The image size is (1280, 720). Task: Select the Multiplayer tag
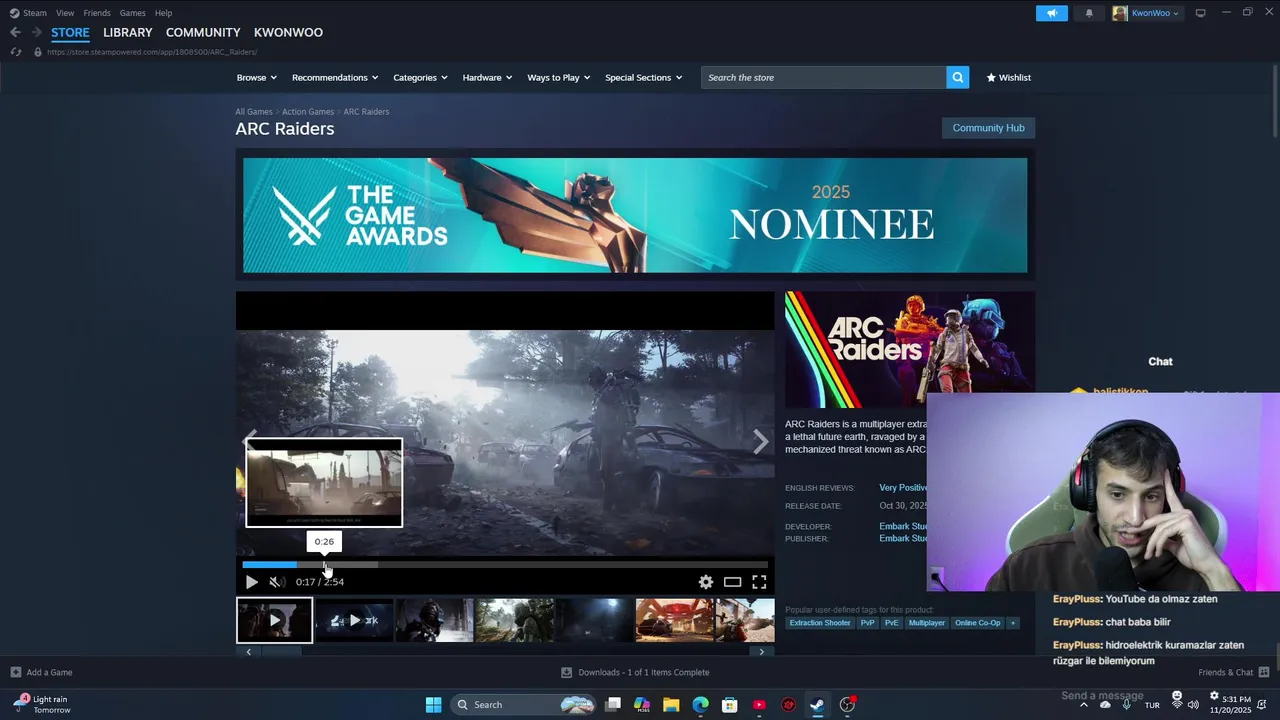926,623
